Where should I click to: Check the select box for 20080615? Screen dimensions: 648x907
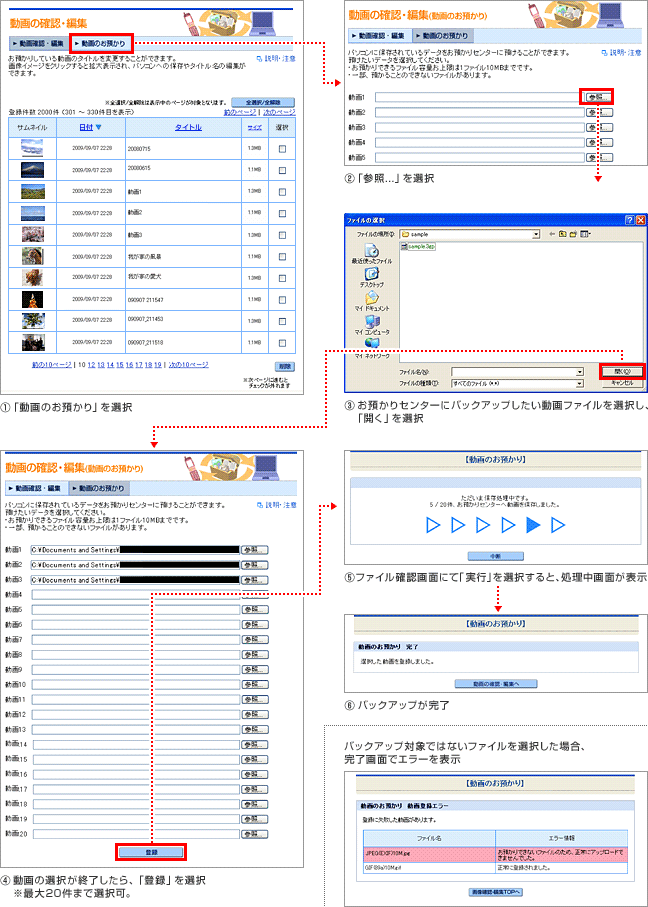(x=282, y=170)
